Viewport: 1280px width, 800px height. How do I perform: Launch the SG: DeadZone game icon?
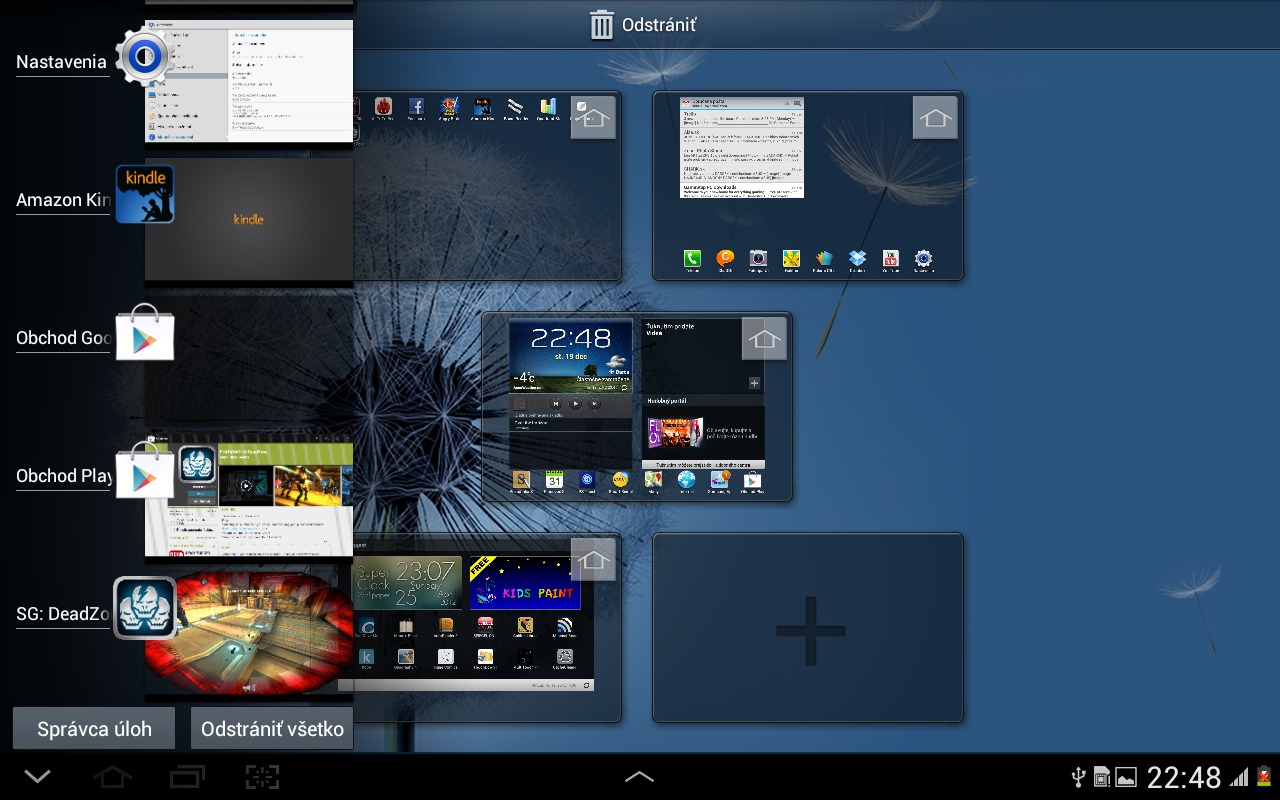(145, 607)
